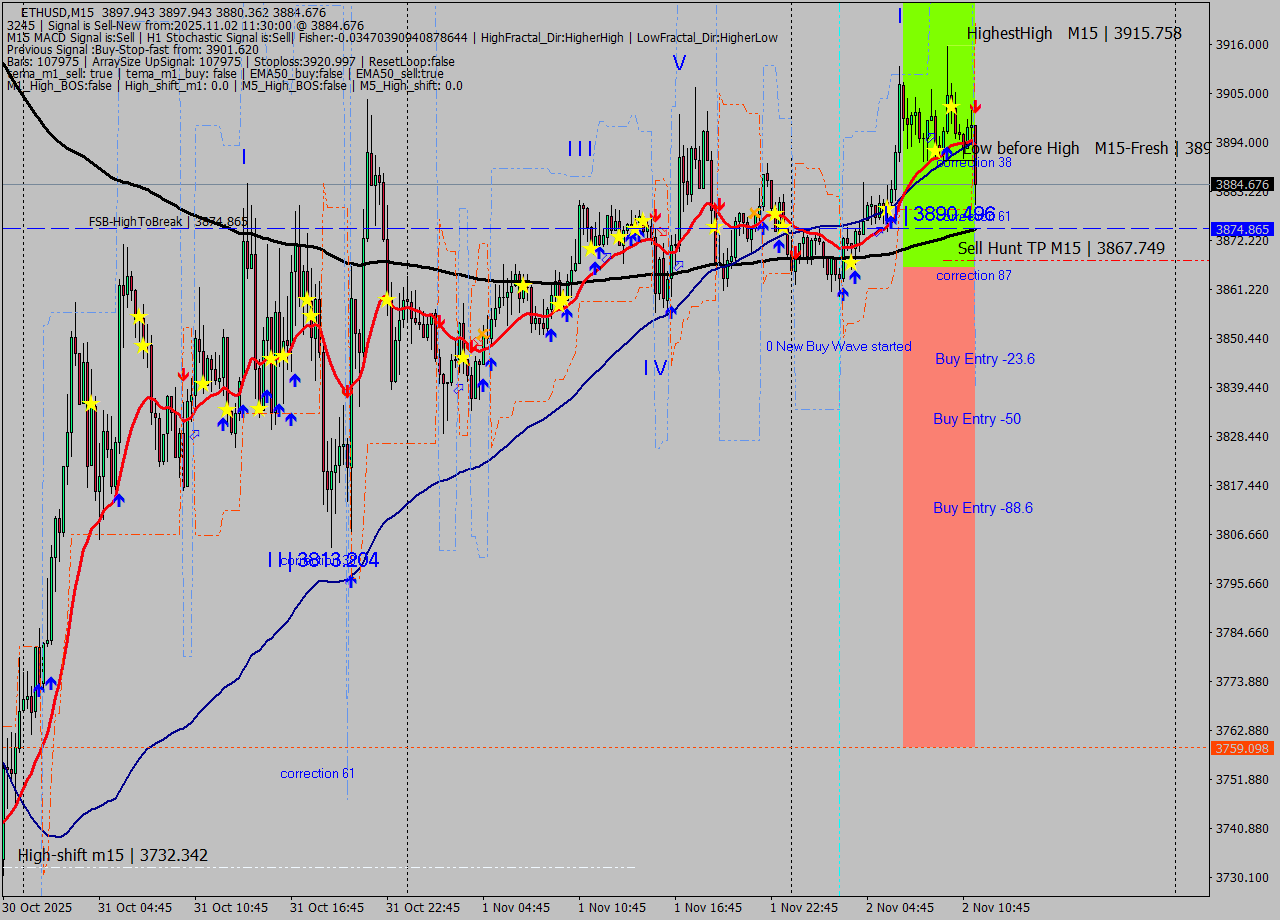Click the "Sell Hunt TP M15 | 3867.749" label

point(1062,248)
